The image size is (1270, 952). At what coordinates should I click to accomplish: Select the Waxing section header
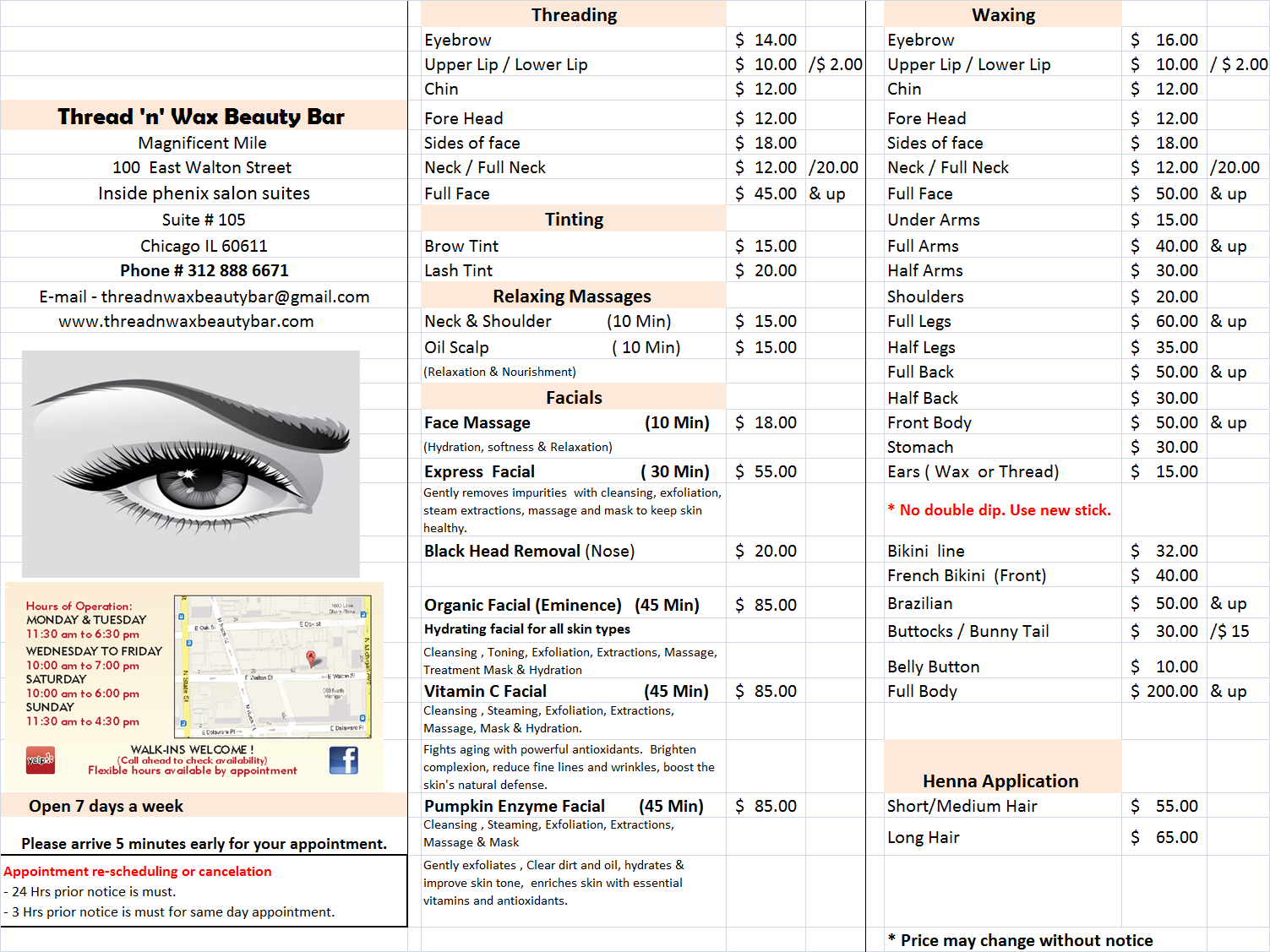click(x=1003, y=14)
